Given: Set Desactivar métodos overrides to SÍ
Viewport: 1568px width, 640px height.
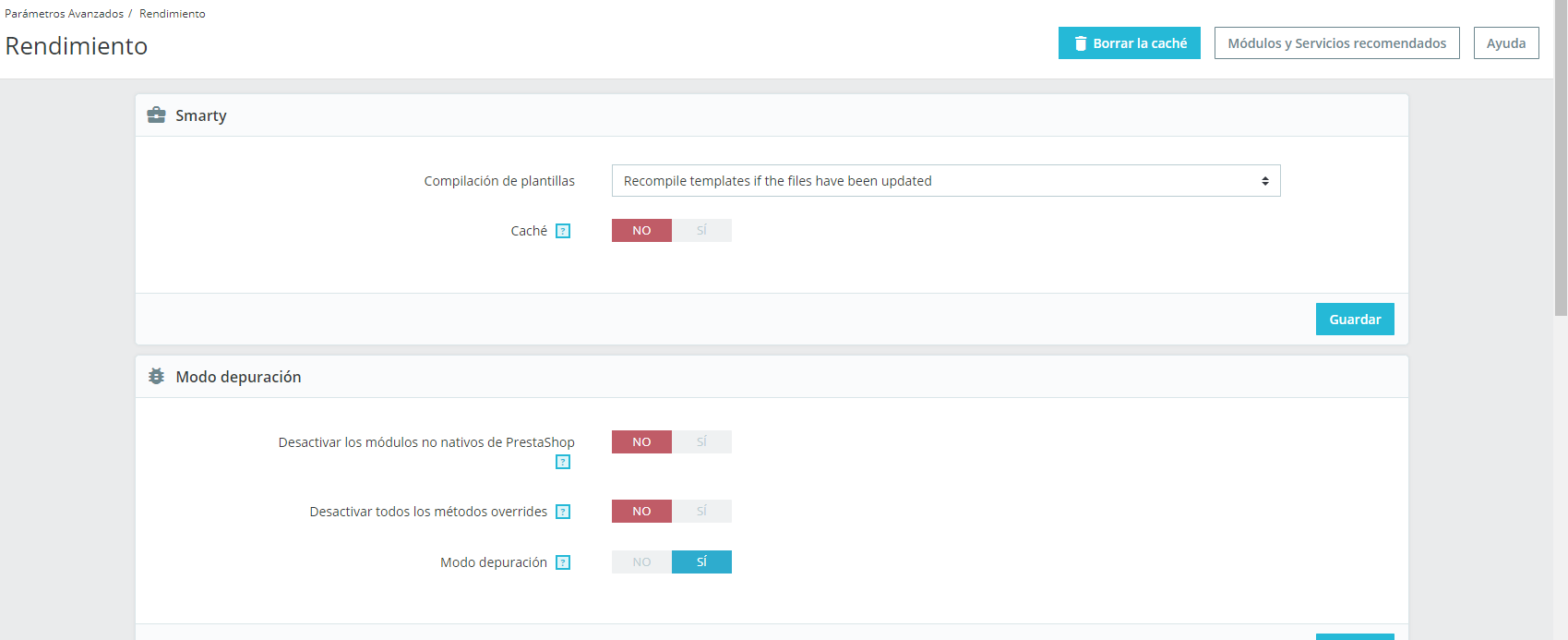Looking at the screenshot, I should tap(701, 512).
